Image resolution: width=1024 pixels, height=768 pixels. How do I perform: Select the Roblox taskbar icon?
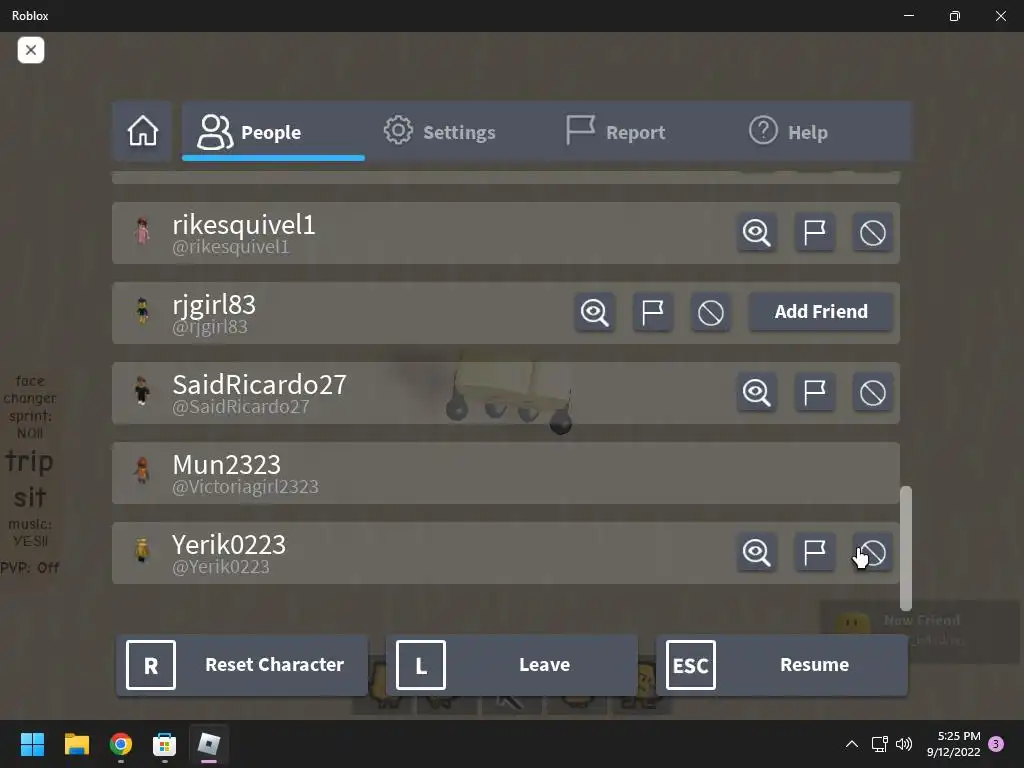(209, 744)
